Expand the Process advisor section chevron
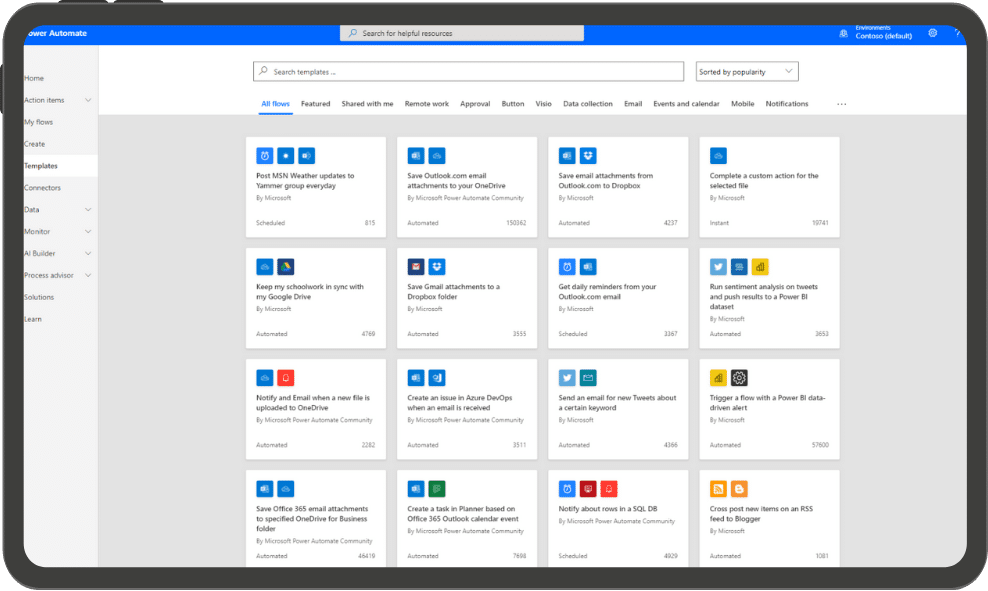Viewport: 988px width, 591px height. click(x=88, y=275)
